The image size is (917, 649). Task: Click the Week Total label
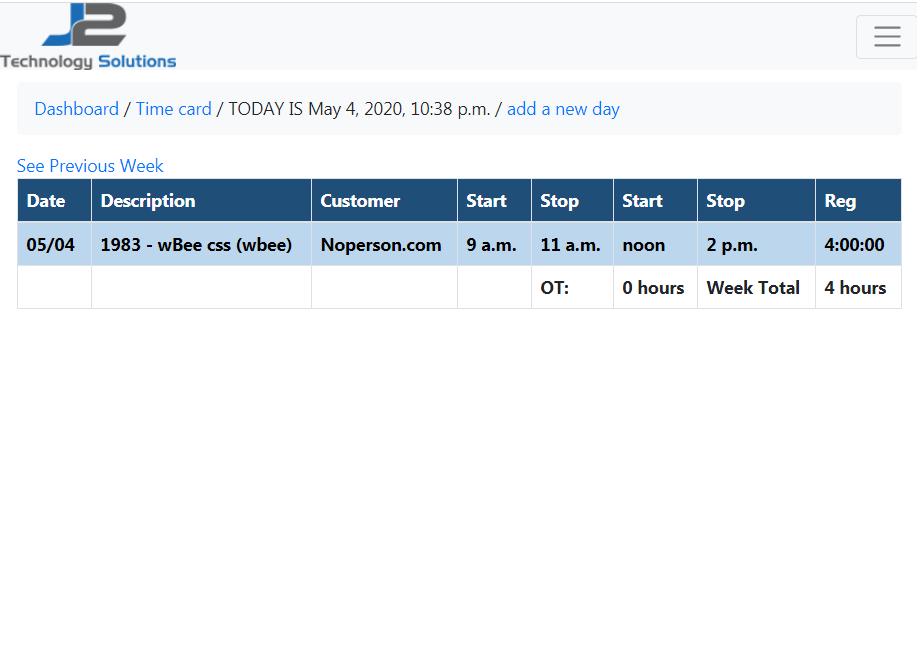[x=756, y=287]
